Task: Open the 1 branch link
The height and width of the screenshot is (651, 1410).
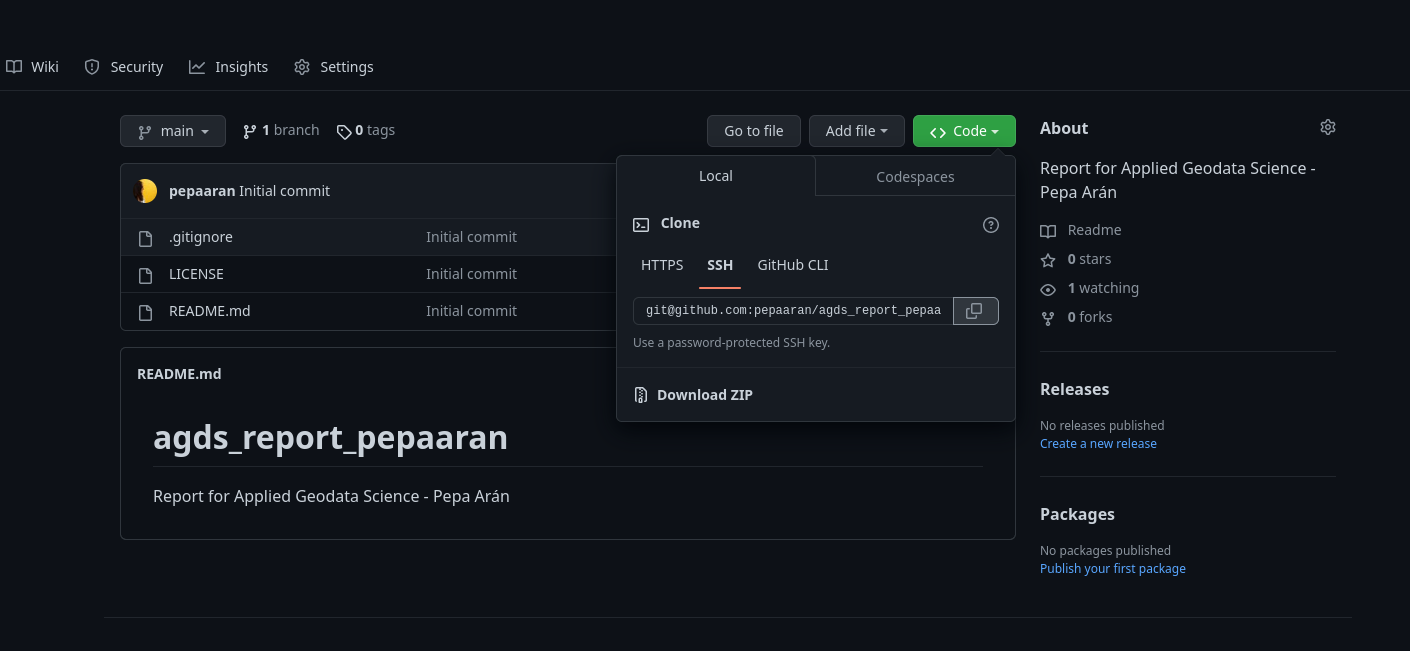Action: pyautogui.click(x=281, y=131)
